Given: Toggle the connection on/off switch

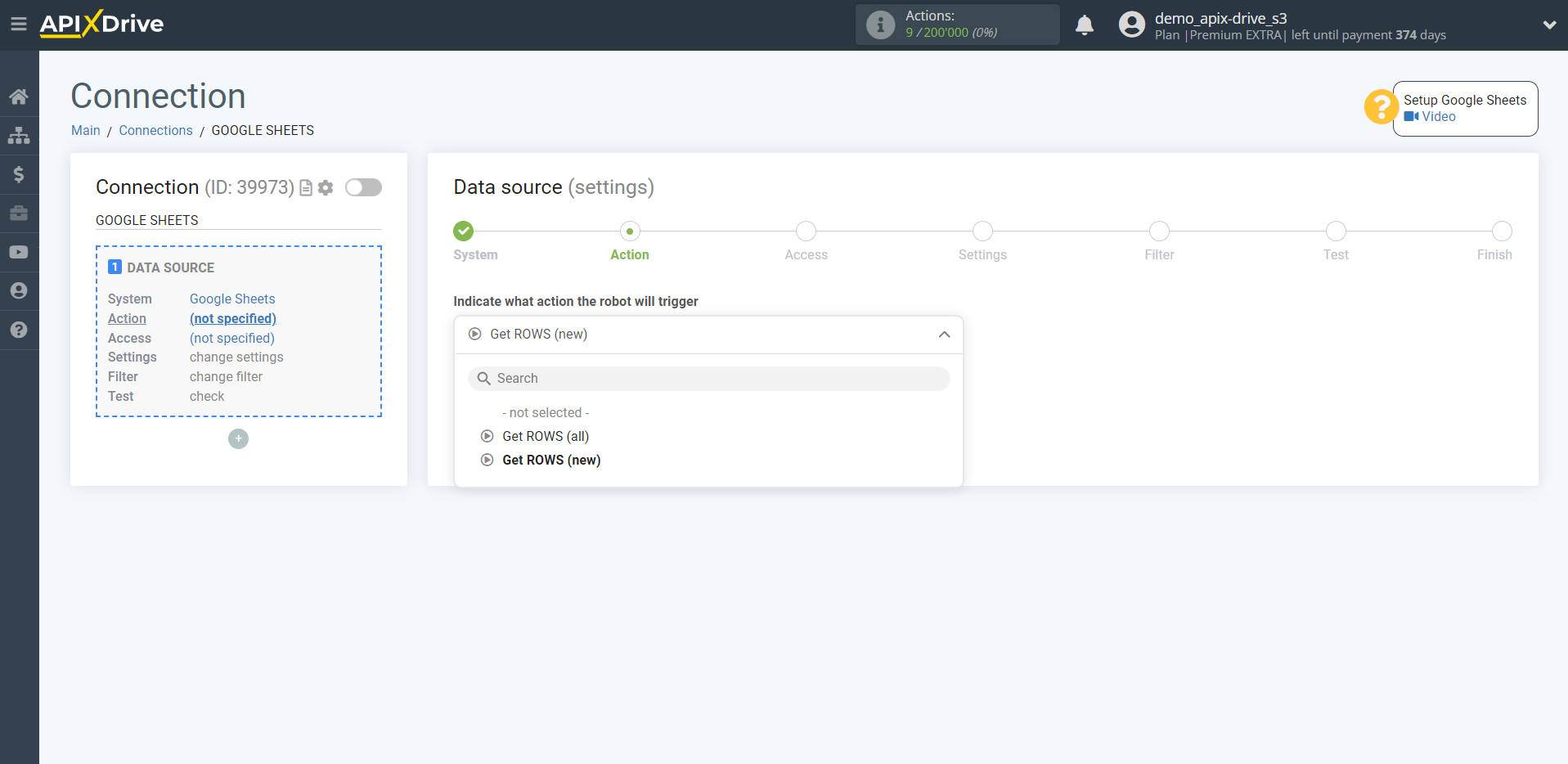Looking at the screenshot, I should coord(363,187).
